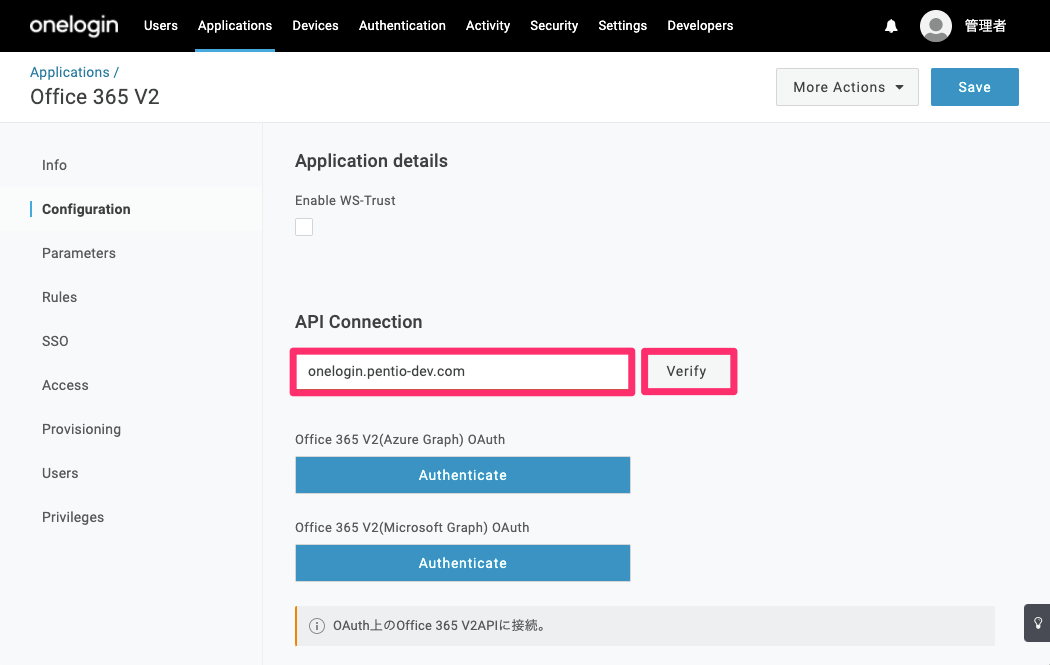Open the Applications top menu
This screenshot has width=1050, height=665.
[x=235, y=25]
